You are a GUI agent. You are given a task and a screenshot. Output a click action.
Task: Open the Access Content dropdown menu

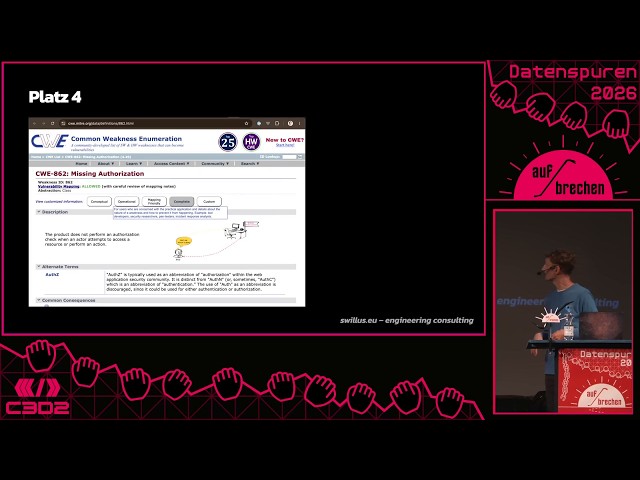[171, 164]
